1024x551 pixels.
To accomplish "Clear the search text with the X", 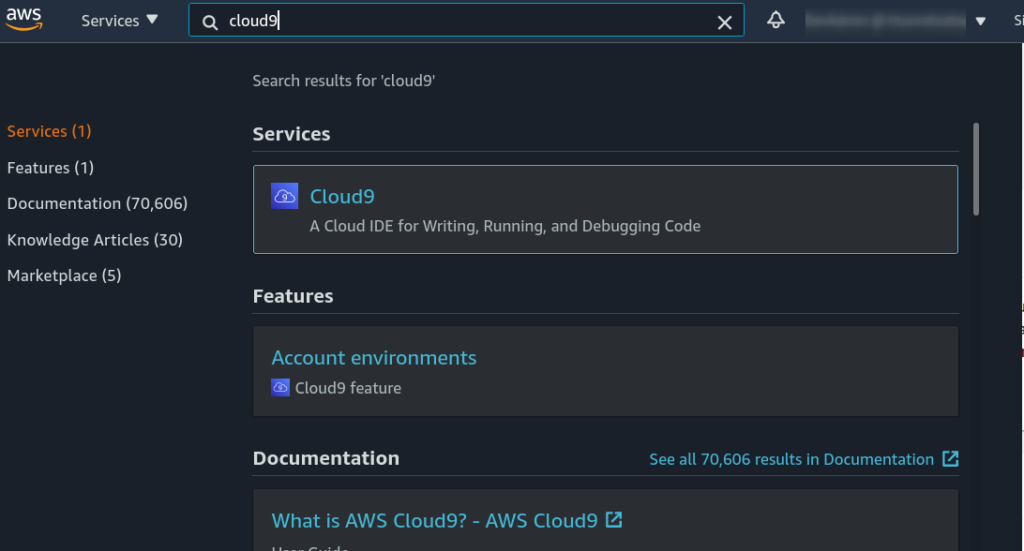I will pyautogui.click(x=724, y=23).
